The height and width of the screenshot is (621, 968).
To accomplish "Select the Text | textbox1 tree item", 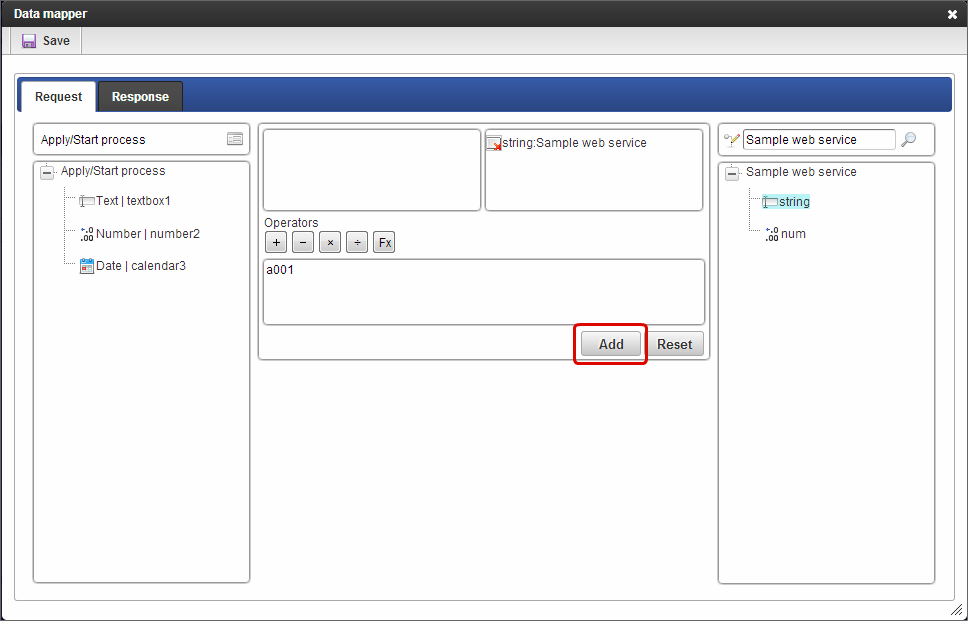I will pyautogui.click(x=133, y=201).
